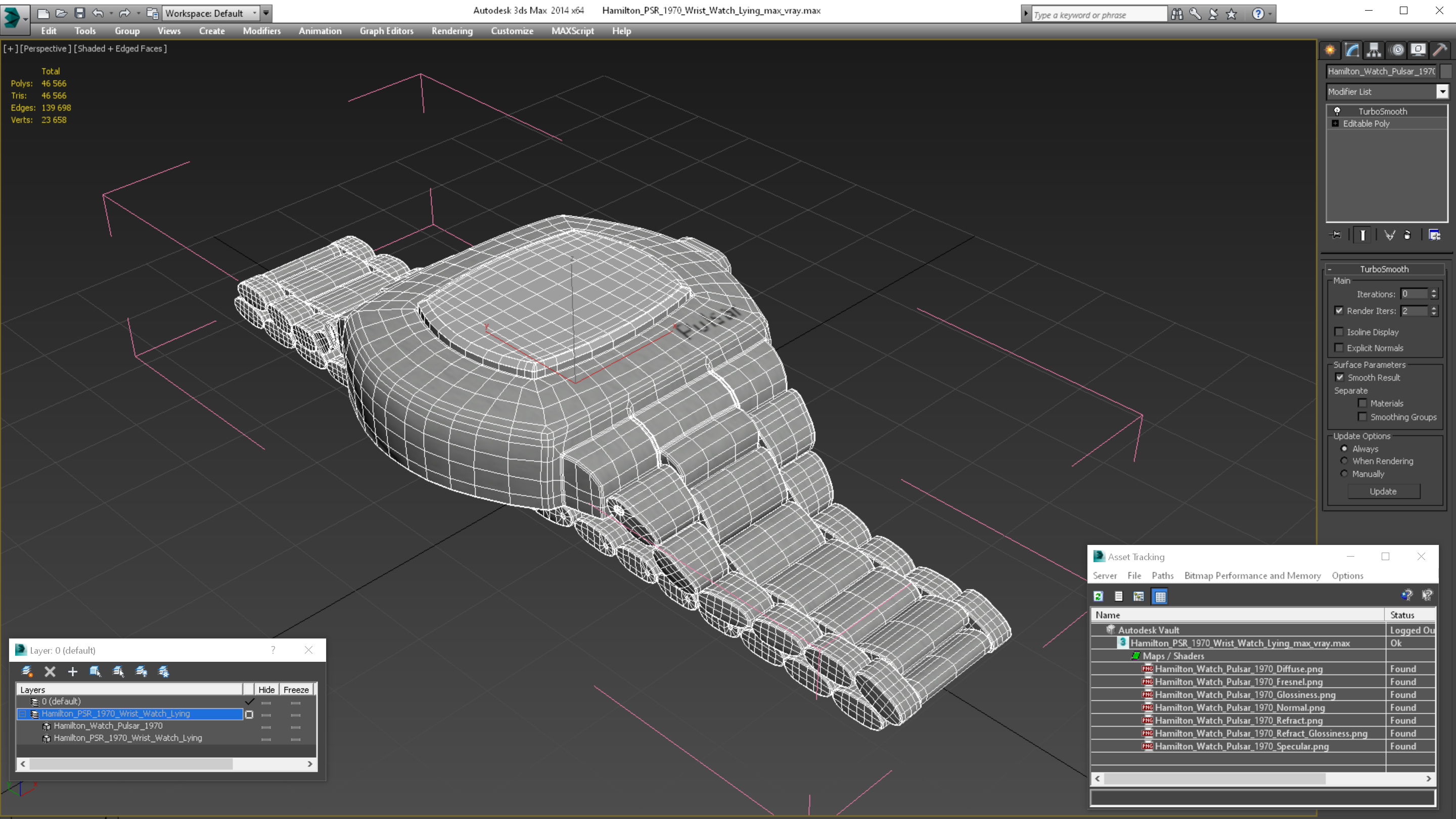Toggle TurboSmooth modifier lightbulb
The height and width of the screenshot is (819, 1456).
coord(1337,111)
